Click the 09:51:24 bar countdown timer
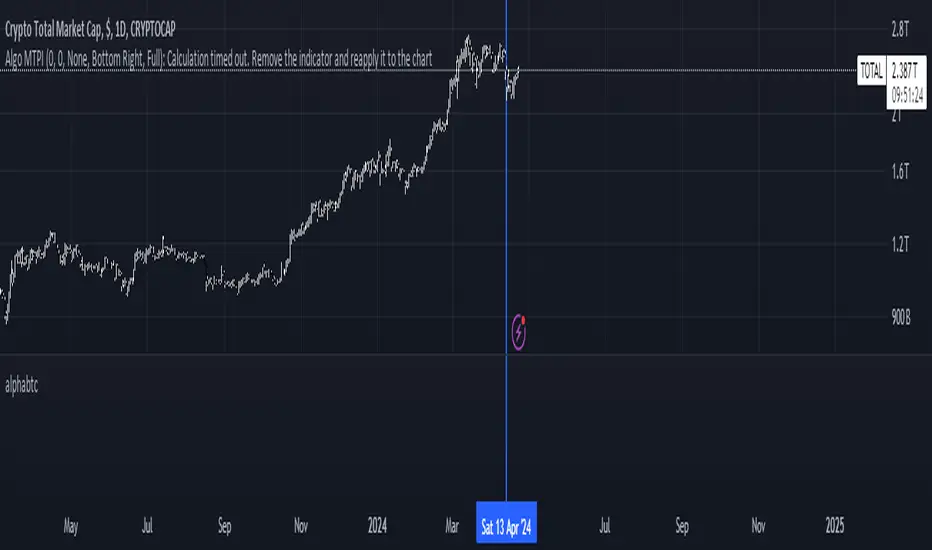The height and width of the screenshot is (550, 932). [x=907, y=86]
